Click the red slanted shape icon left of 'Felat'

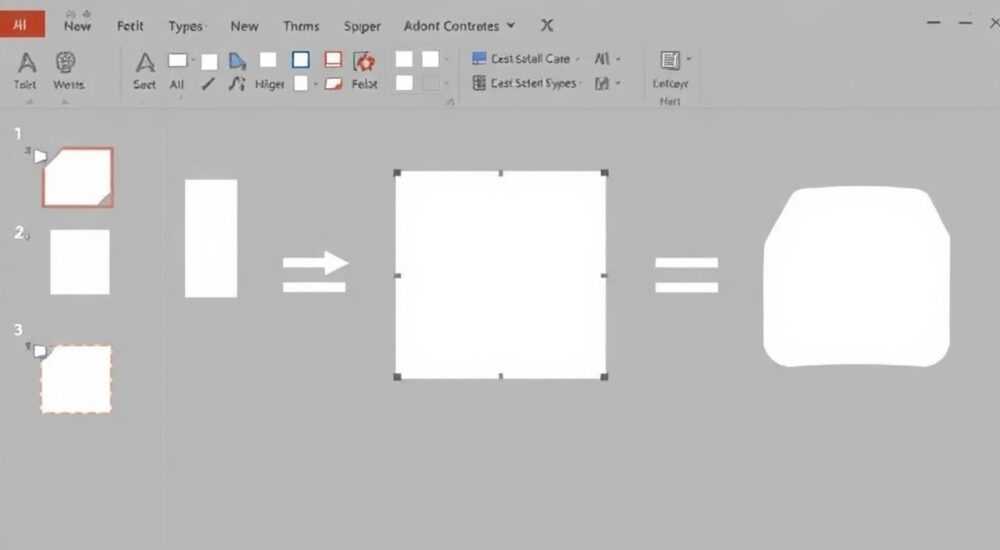coord(333,84)
